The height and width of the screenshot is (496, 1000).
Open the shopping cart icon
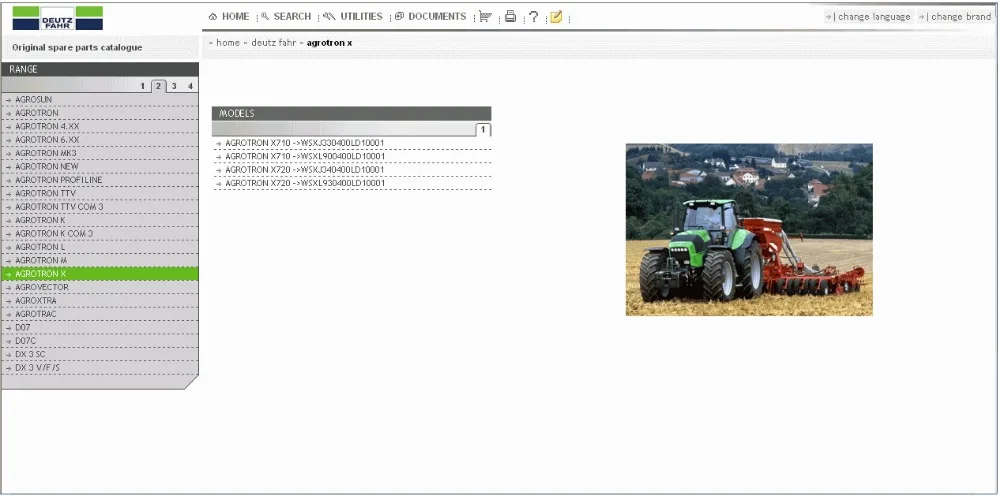(485, 17)
